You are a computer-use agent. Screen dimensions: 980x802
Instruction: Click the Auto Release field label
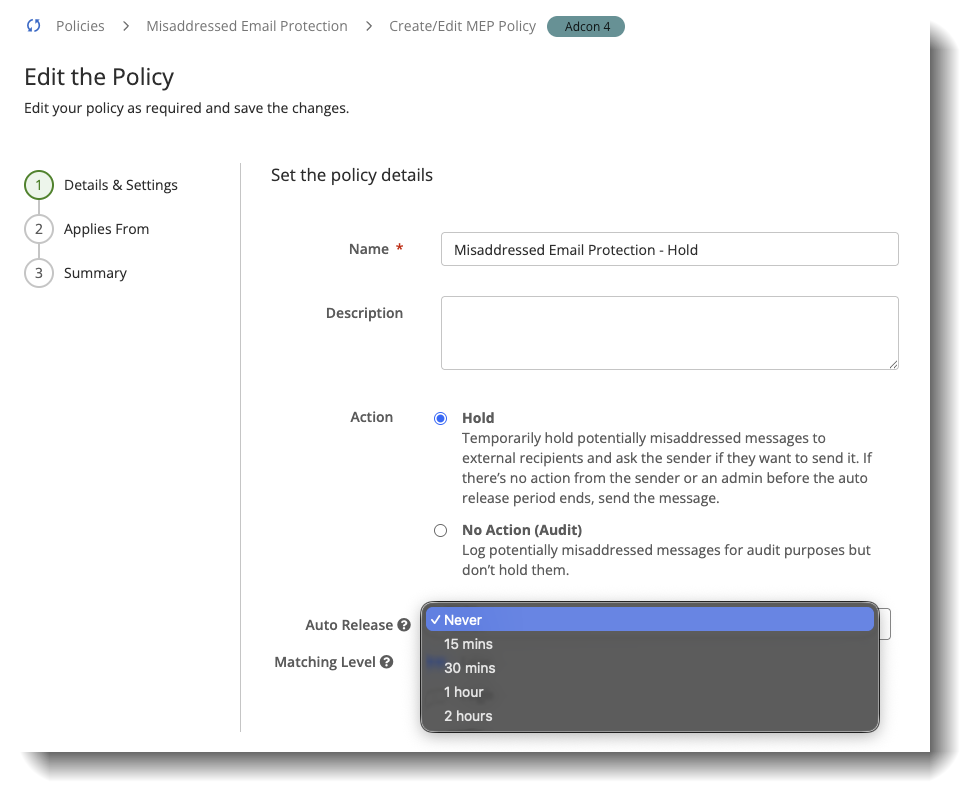pyautogui.click(x=349, y=625)
